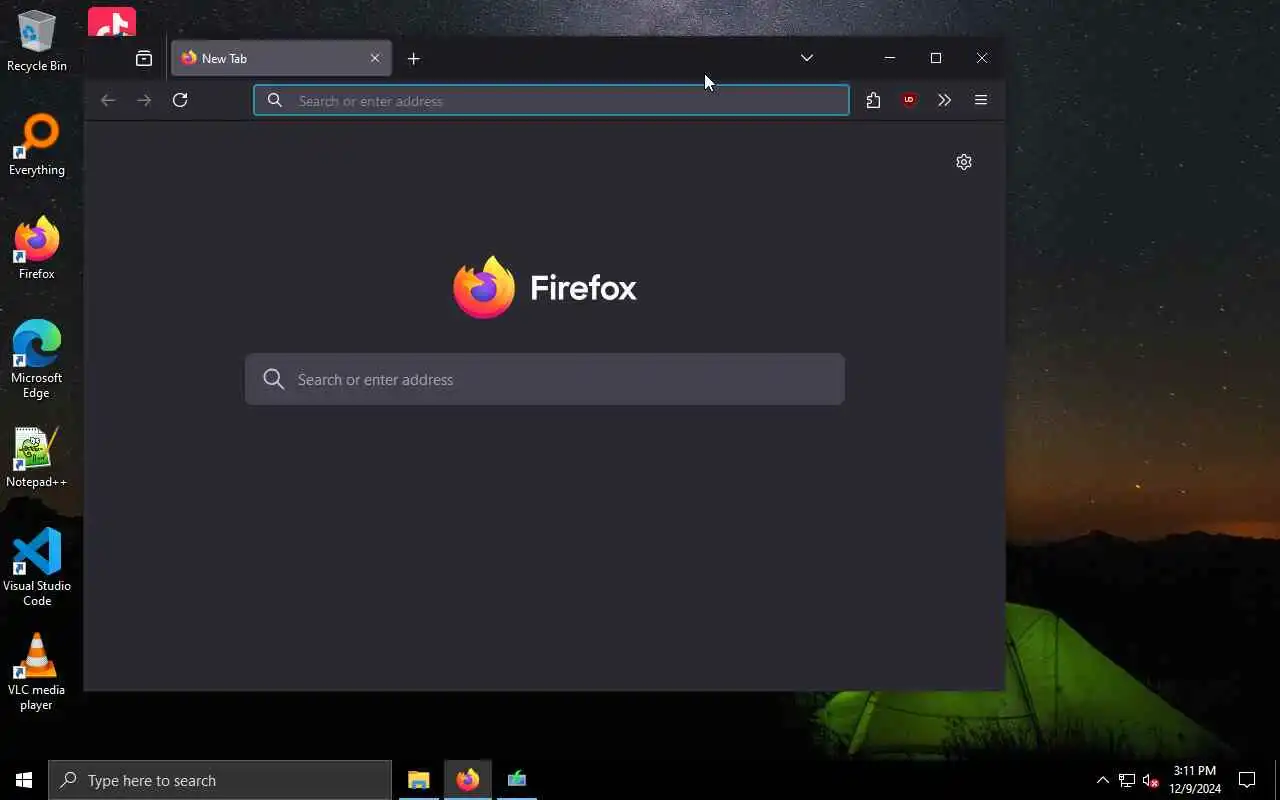Maximize the Firefox window
This screenshot has width=1280, height=800.
click(936, 58)
